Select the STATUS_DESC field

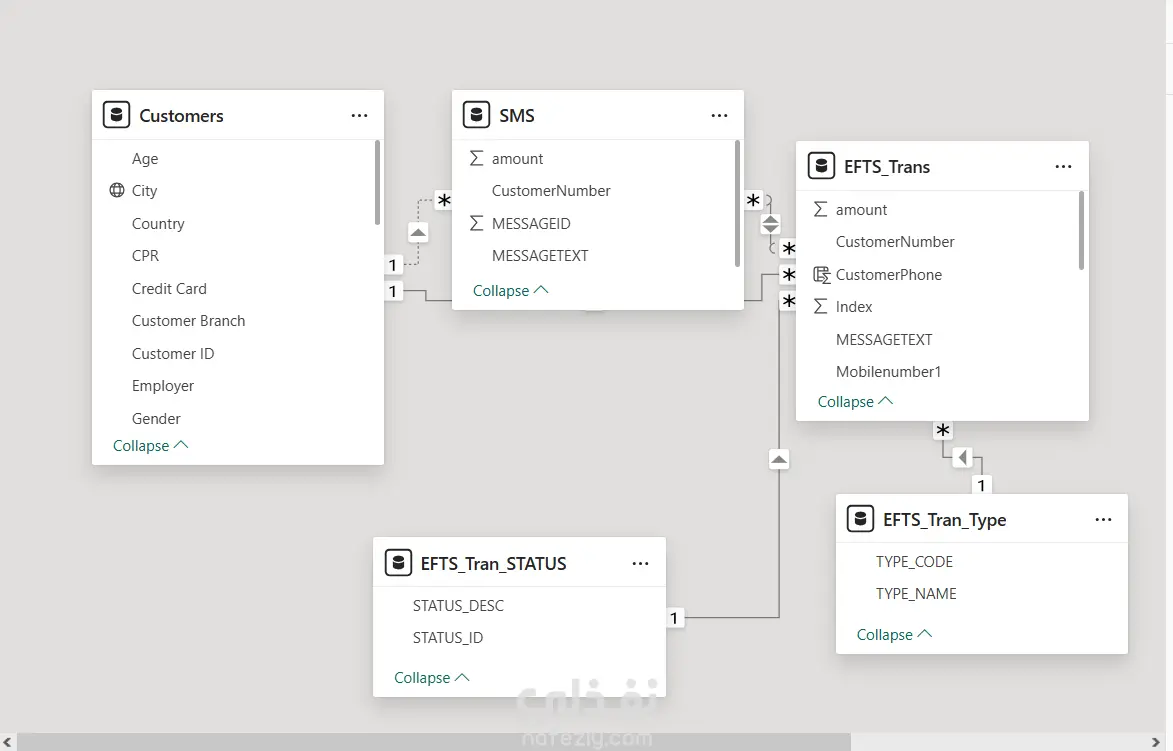point(458,605)
